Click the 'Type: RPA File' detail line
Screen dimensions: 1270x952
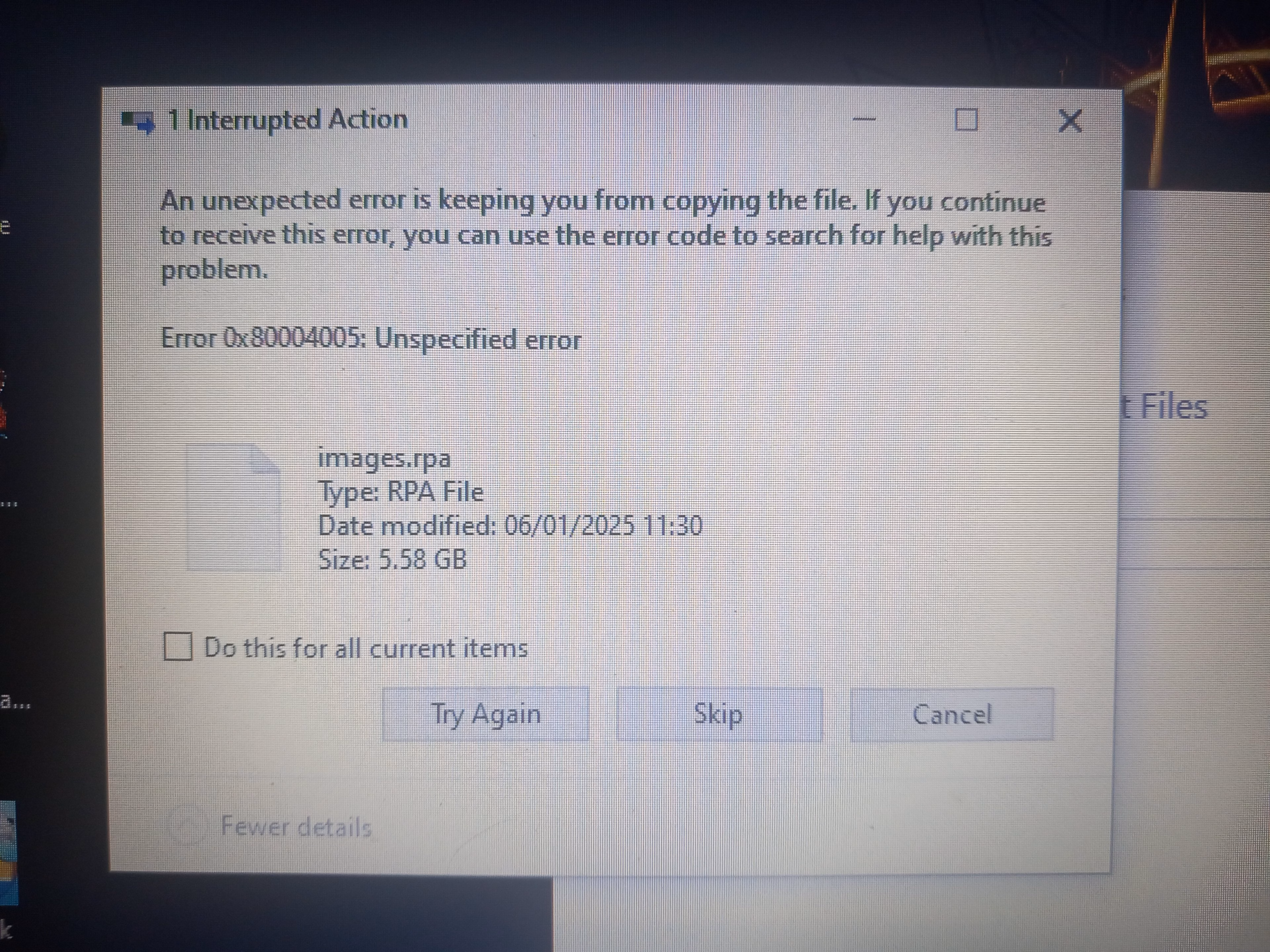tap(401, 492)
